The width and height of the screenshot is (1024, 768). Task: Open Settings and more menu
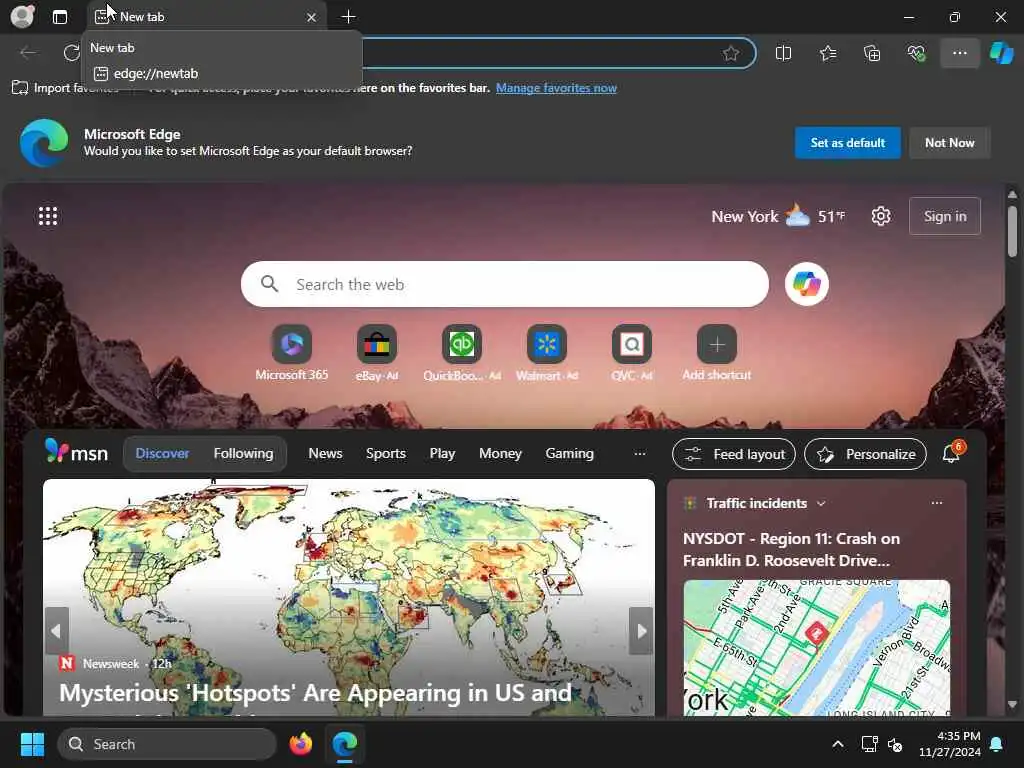pyautogui.click(x=959, y=53)
